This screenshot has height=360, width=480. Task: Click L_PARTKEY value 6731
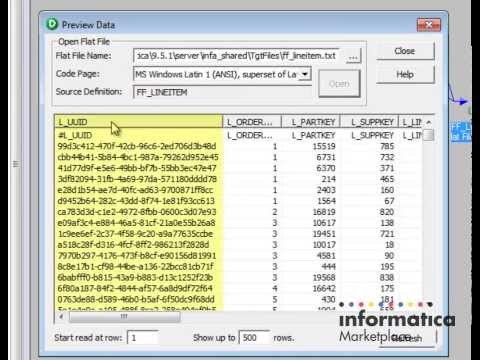point(326,157)
